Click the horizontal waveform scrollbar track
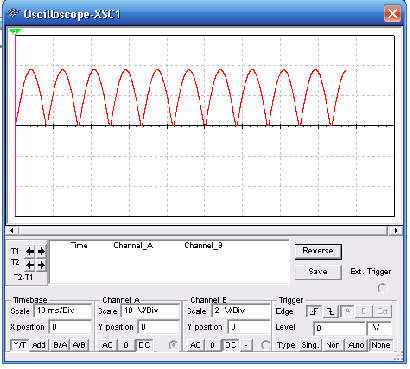This screenshot has height=369, width=410. pos(203,230)
